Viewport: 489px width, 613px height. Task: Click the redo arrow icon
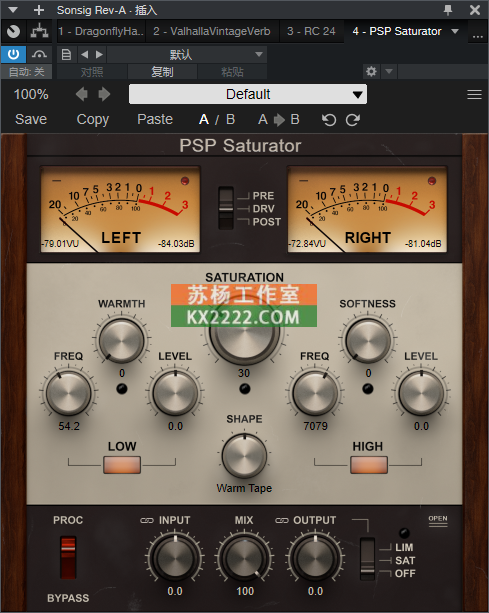coord(353,120)
